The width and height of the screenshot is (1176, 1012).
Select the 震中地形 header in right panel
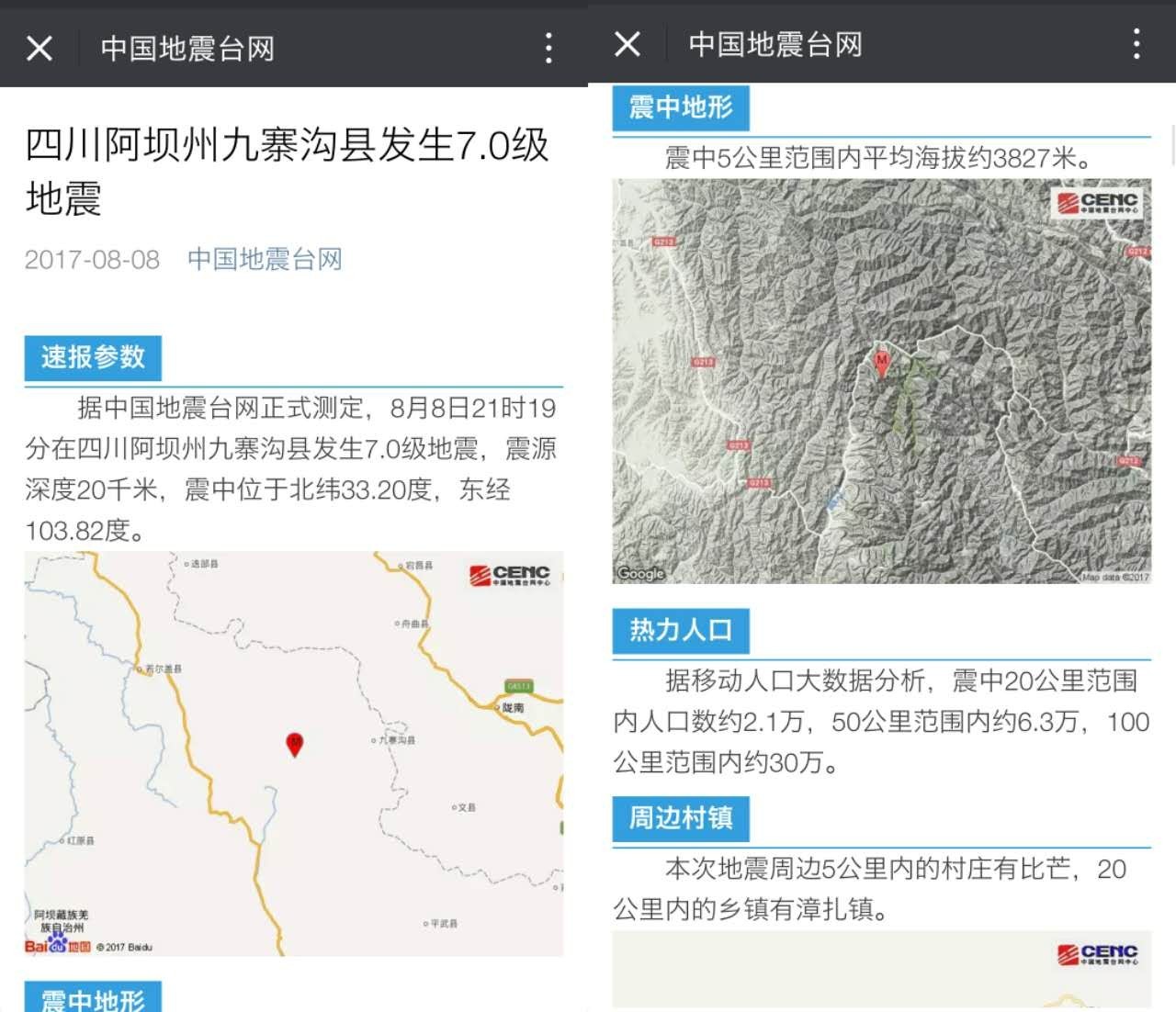click(681, 108)
